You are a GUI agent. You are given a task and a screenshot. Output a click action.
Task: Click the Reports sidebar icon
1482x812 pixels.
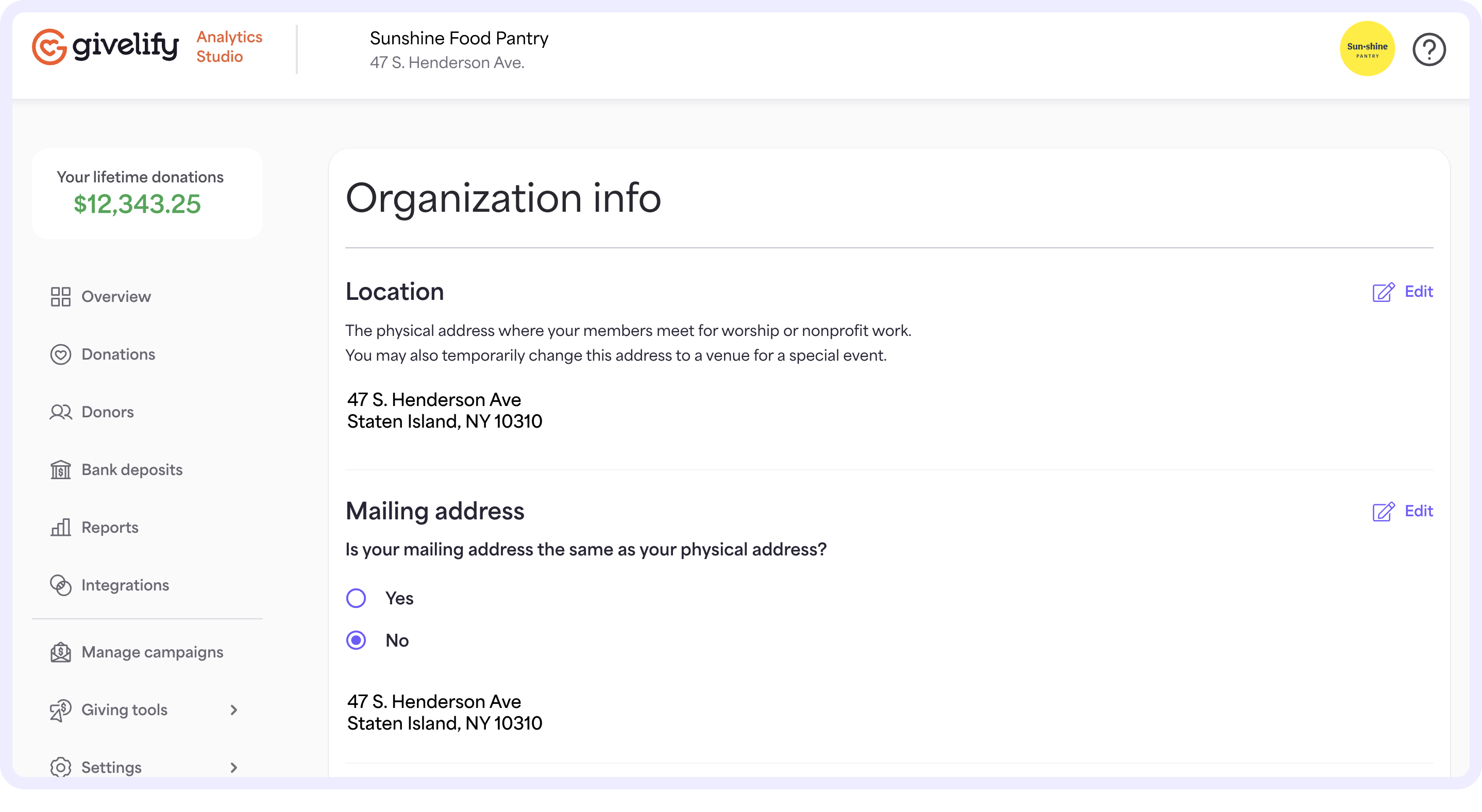point(59,527)
